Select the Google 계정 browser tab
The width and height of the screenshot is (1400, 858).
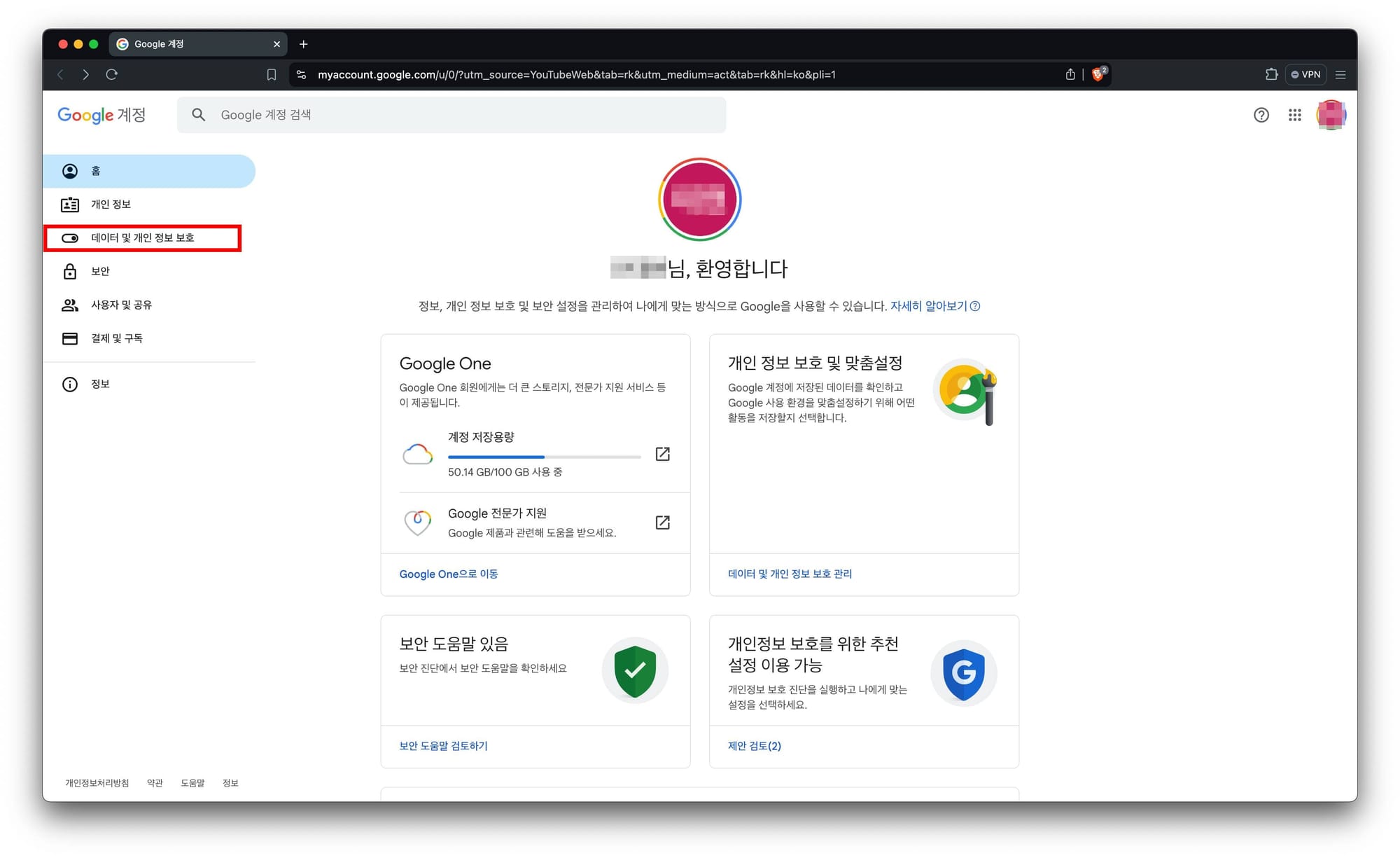[x=198, y=44]
